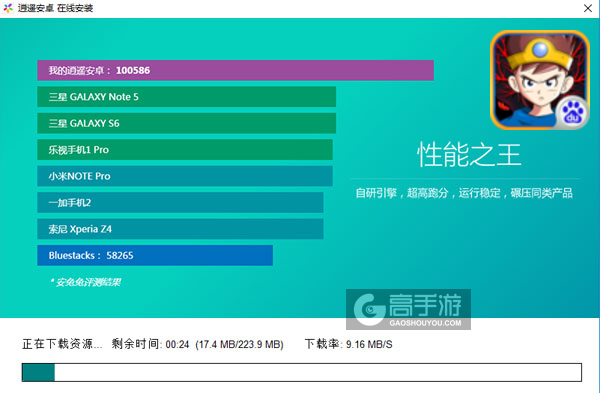600x393 pixels.
Task: Click the 自研引擎，超高跑分 description text
Action: [x=464, y=193]
